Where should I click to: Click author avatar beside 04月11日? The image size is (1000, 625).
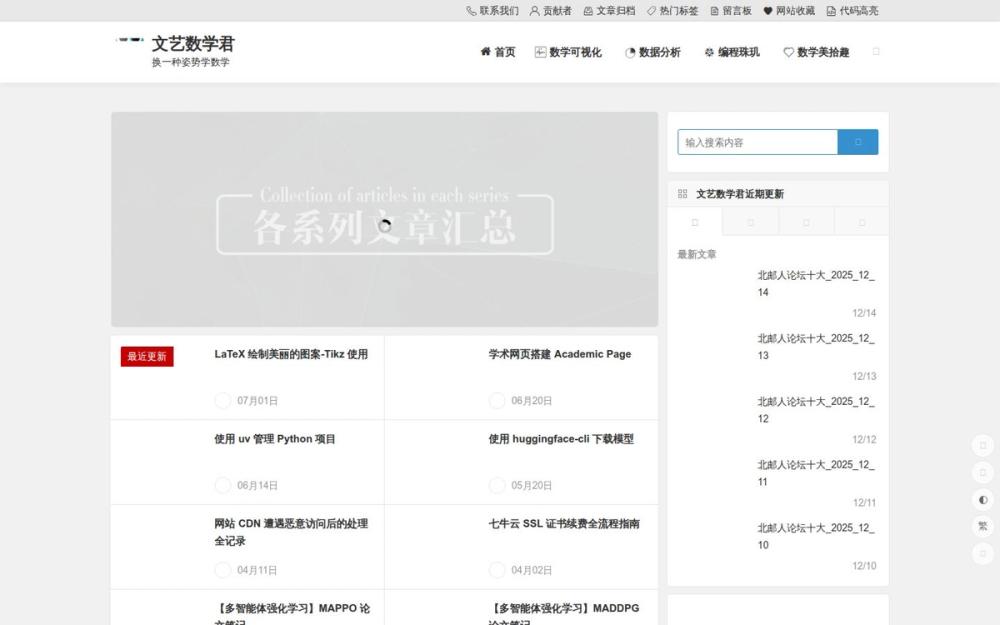coord(223,570)
